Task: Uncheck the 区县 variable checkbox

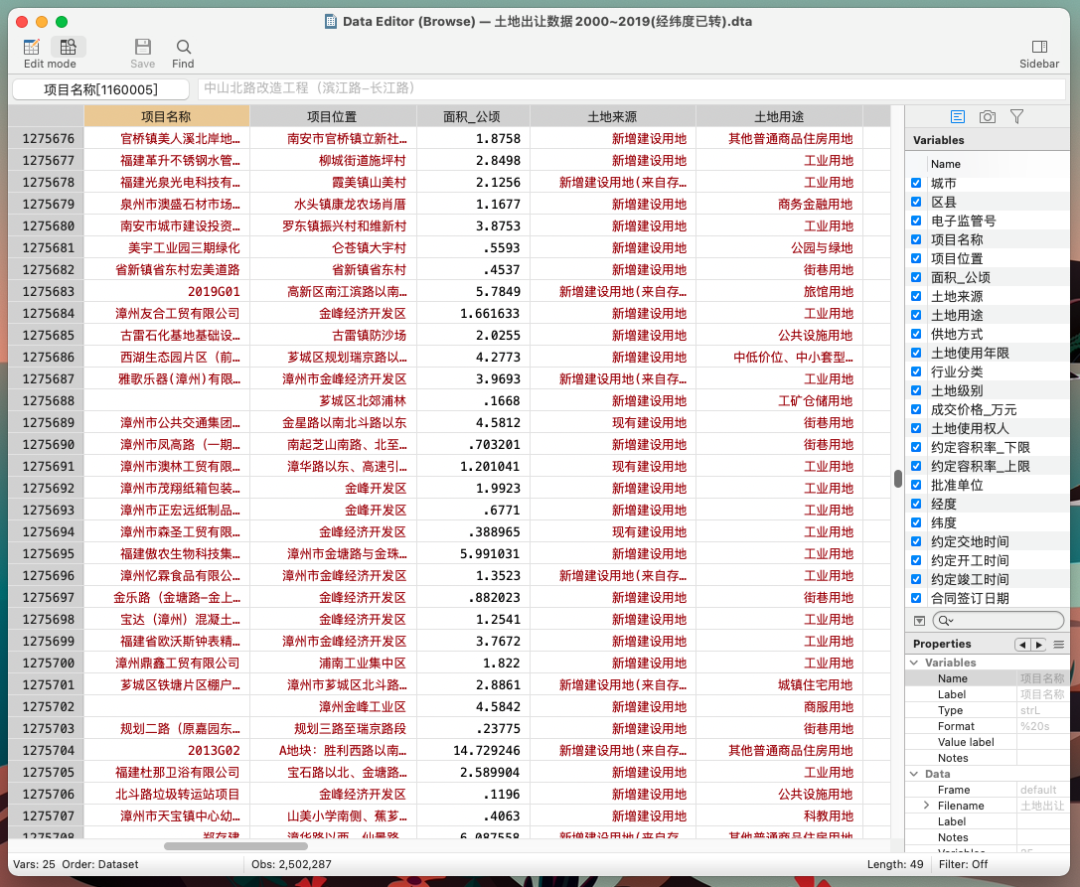Action: 916,202
